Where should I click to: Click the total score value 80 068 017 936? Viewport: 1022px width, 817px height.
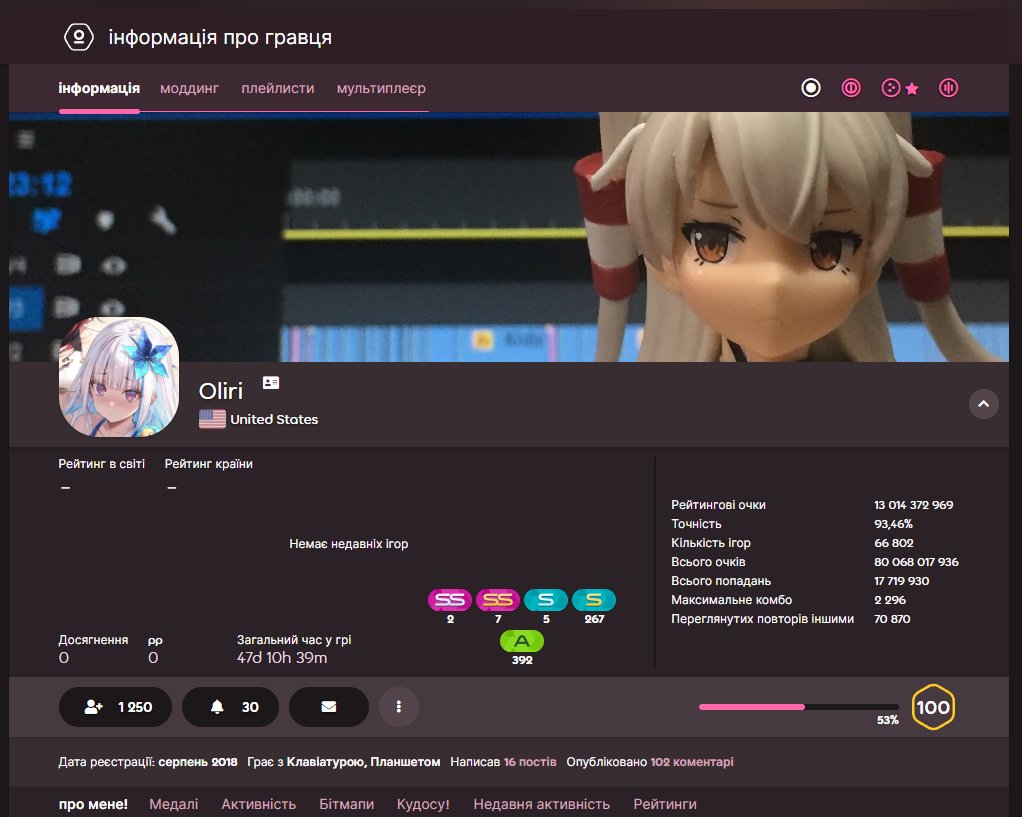(x=916, y=561)
